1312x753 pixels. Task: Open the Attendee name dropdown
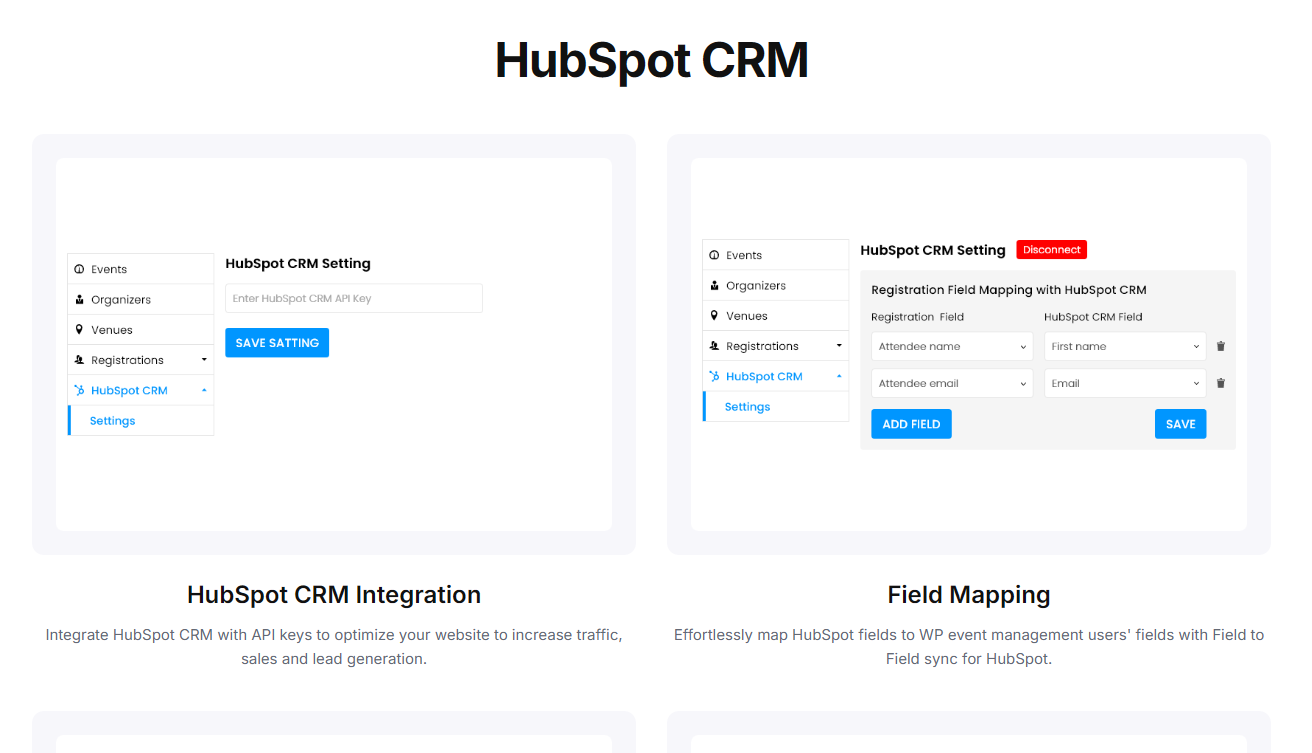(x=952, y=346)
